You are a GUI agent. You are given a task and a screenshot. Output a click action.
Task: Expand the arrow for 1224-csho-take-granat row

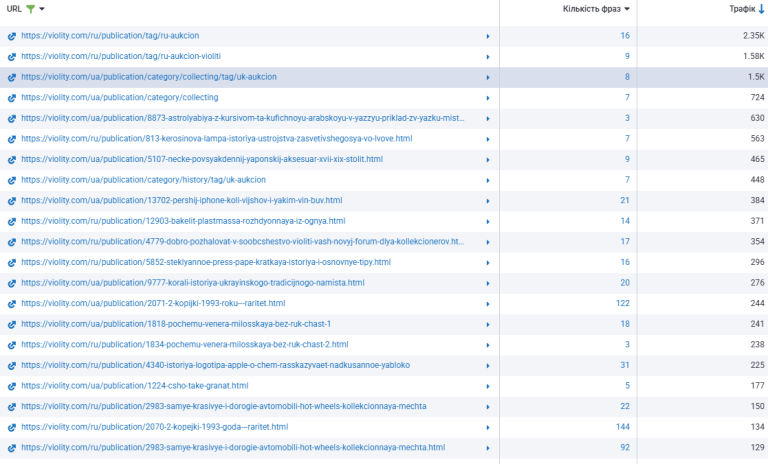pyautogui.click(x=488, y=386)
